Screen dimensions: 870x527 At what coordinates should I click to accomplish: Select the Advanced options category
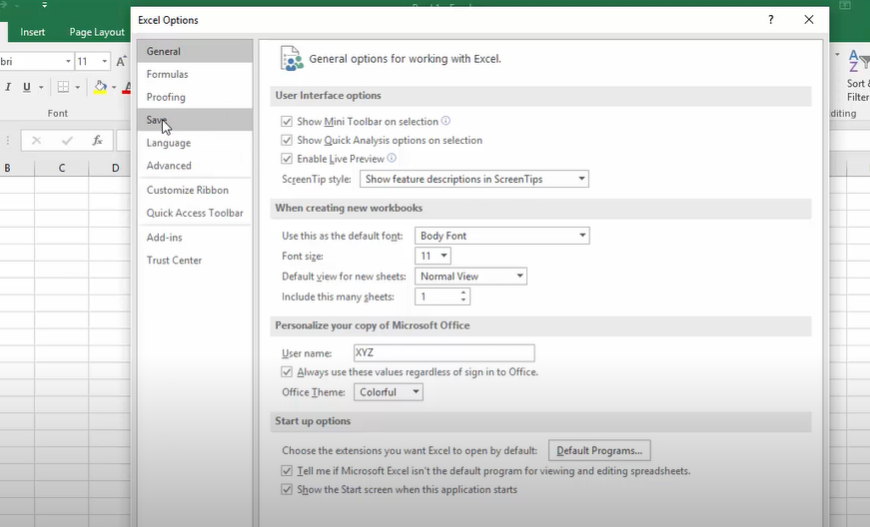click(195, 165)
